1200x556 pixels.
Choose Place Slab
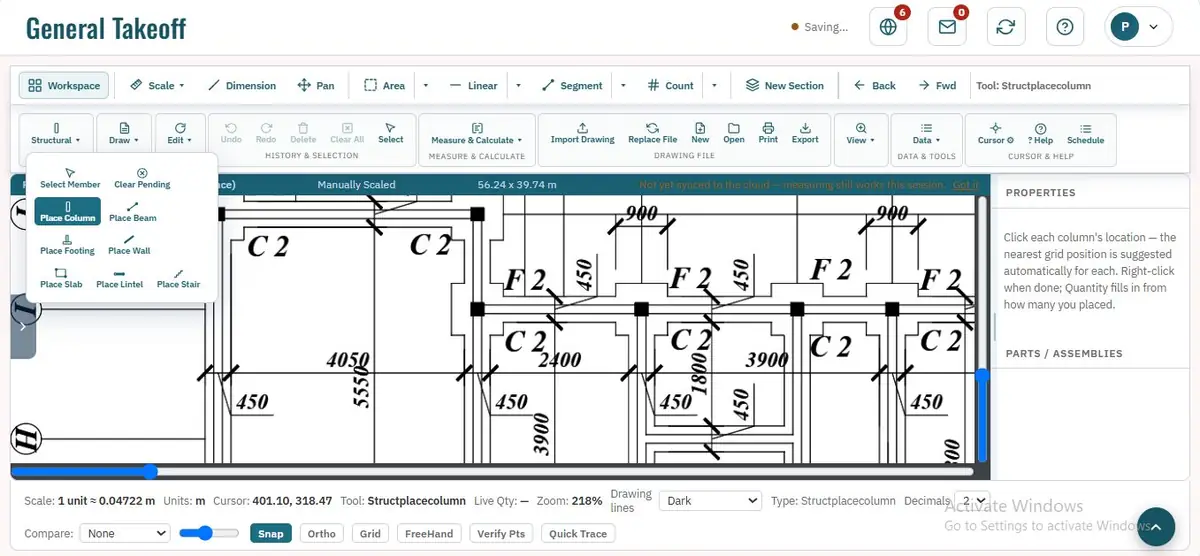[61, 278]
